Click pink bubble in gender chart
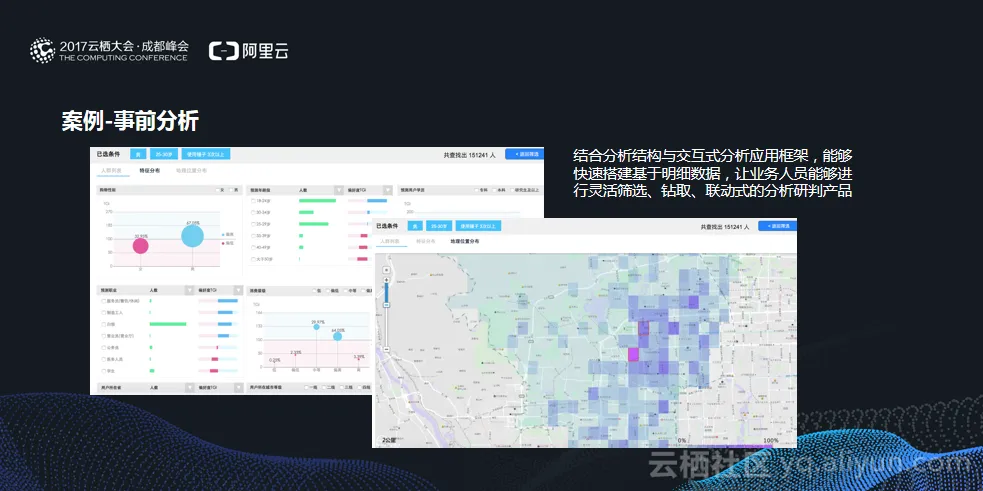Viewport: 983px width, 491px height. point(140,246)
